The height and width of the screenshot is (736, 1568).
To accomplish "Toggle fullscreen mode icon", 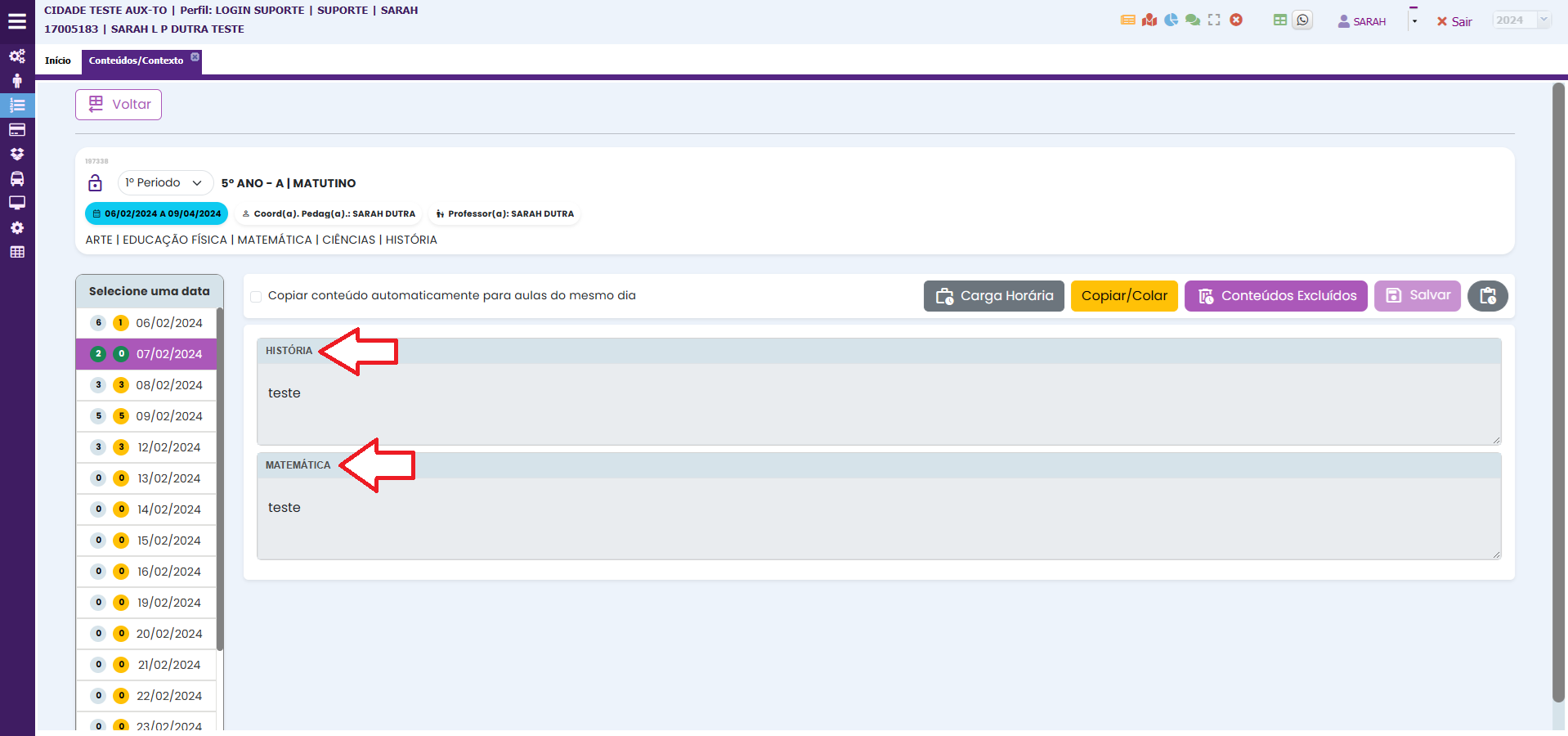I will [1214, 20].
